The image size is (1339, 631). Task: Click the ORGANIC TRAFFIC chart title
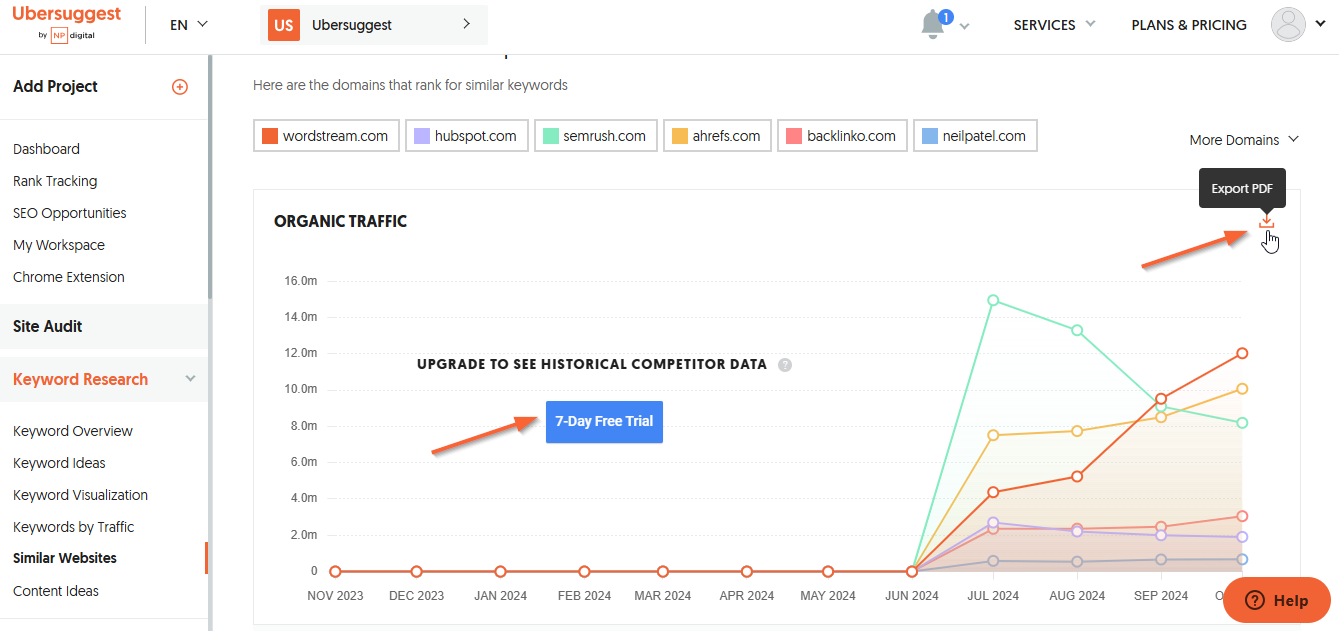341,222
